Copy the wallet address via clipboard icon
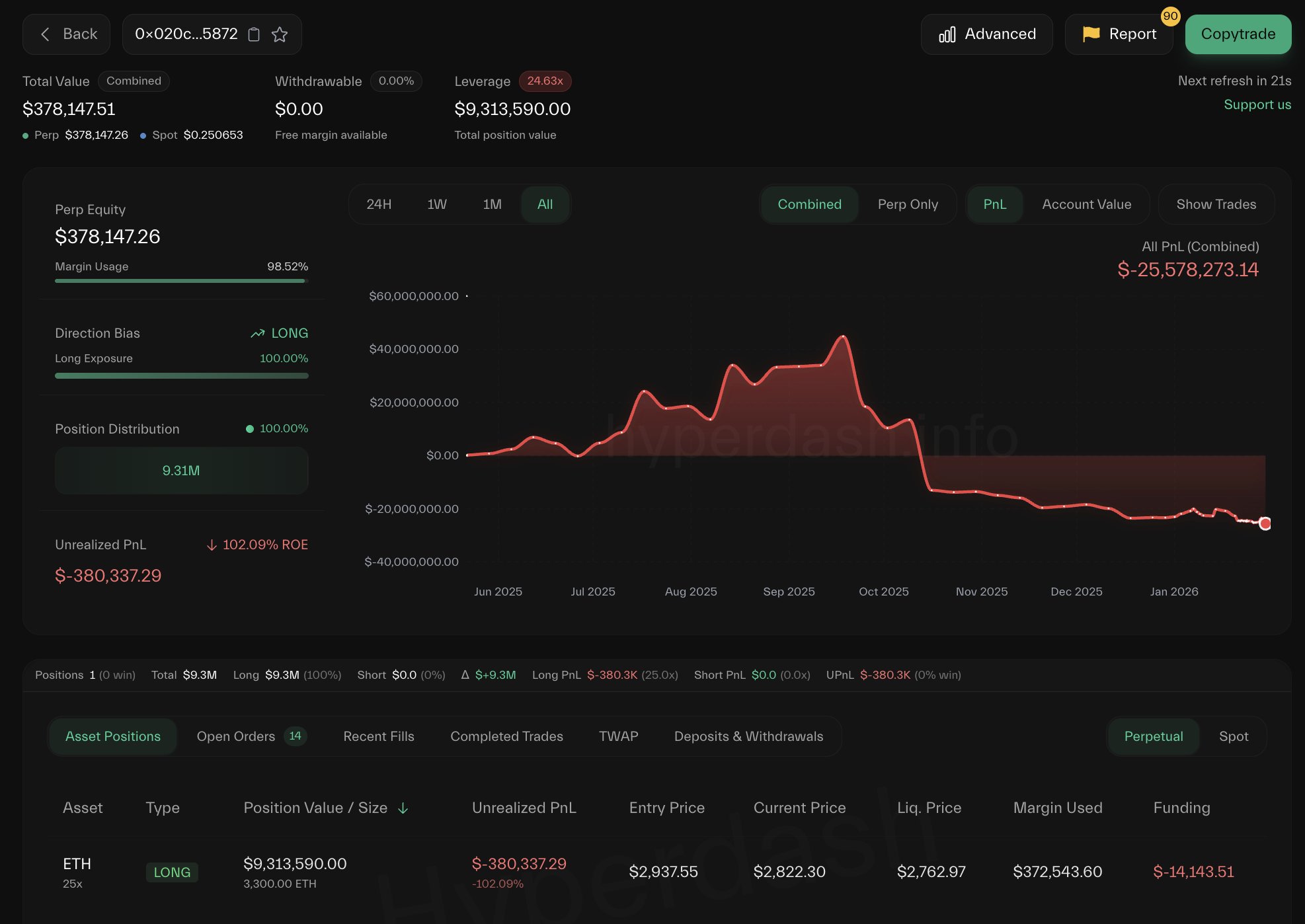This screenshot has height=924, width=1305. [254, 34]
